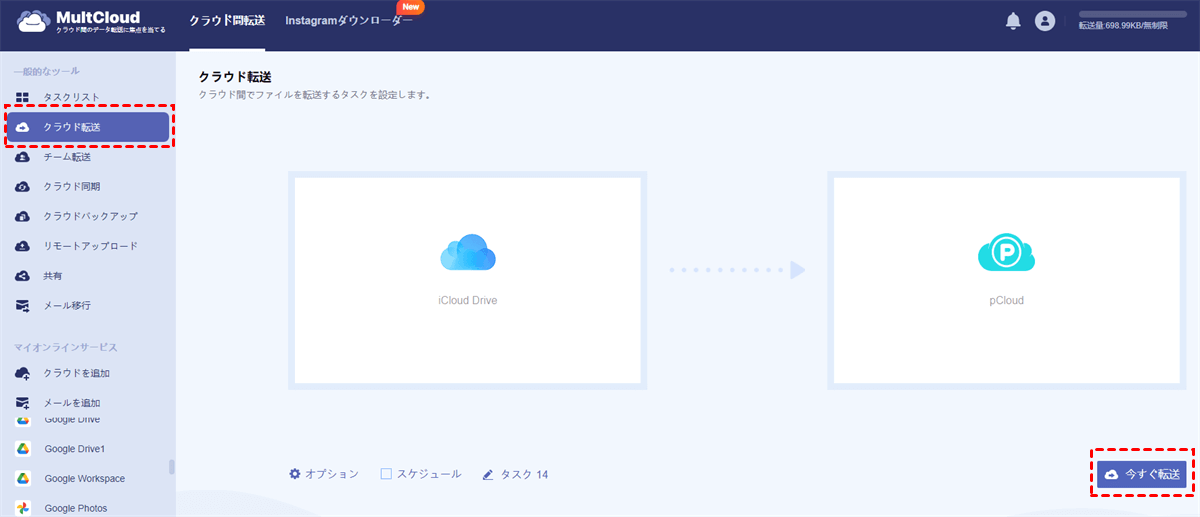This screenshot has width=1200, height=517.
Task: Click the 今すぐ転送 button
Action: [x=1141, y=474]
